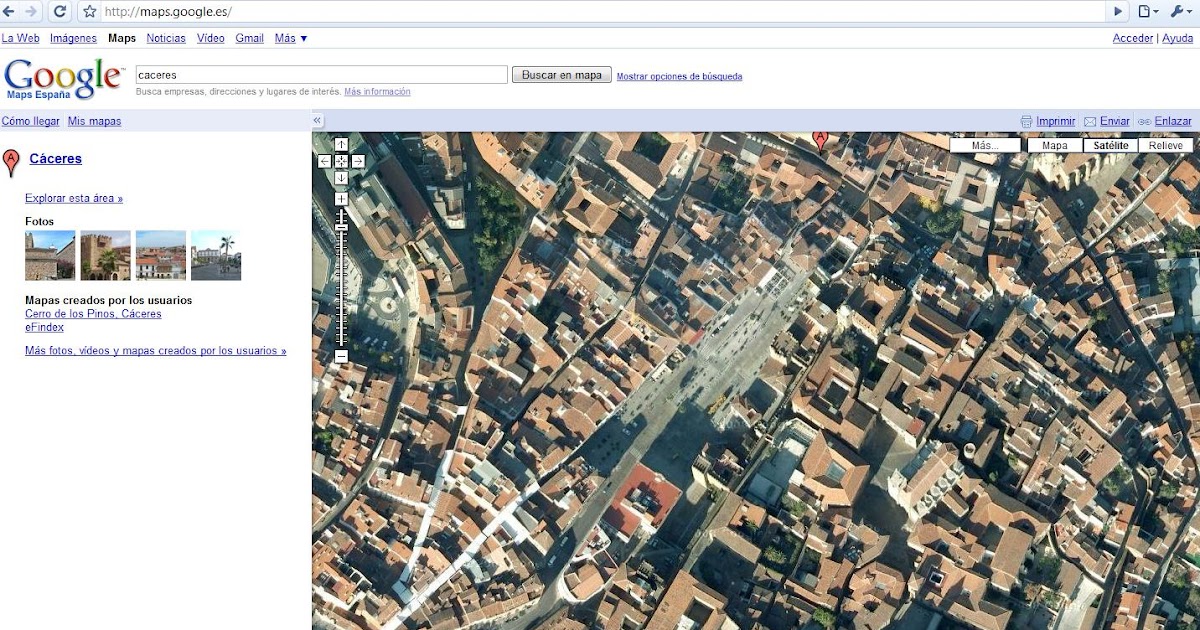Viewport: 1200px width, 630px height.
Task: Select Maps in the top navigation
Action: tap(122, 38)
